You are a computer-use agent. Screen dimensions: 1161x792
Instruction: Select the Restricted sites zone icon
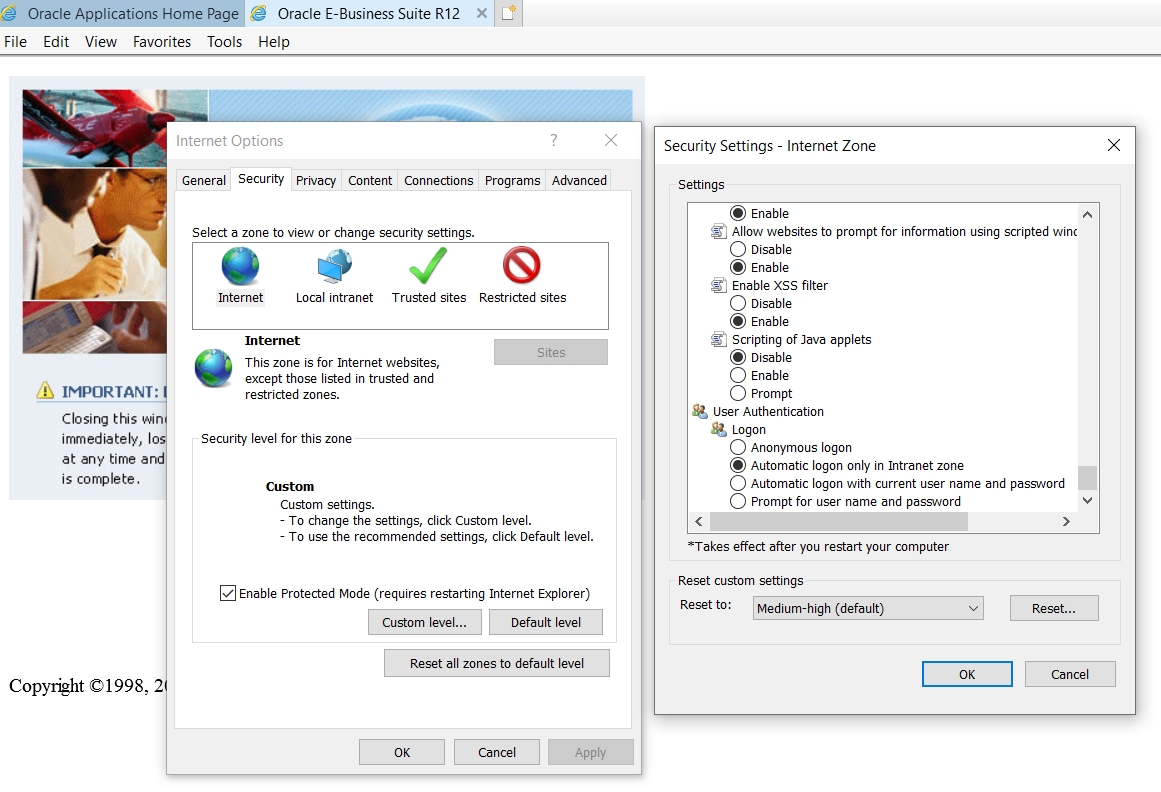point(521,264)
